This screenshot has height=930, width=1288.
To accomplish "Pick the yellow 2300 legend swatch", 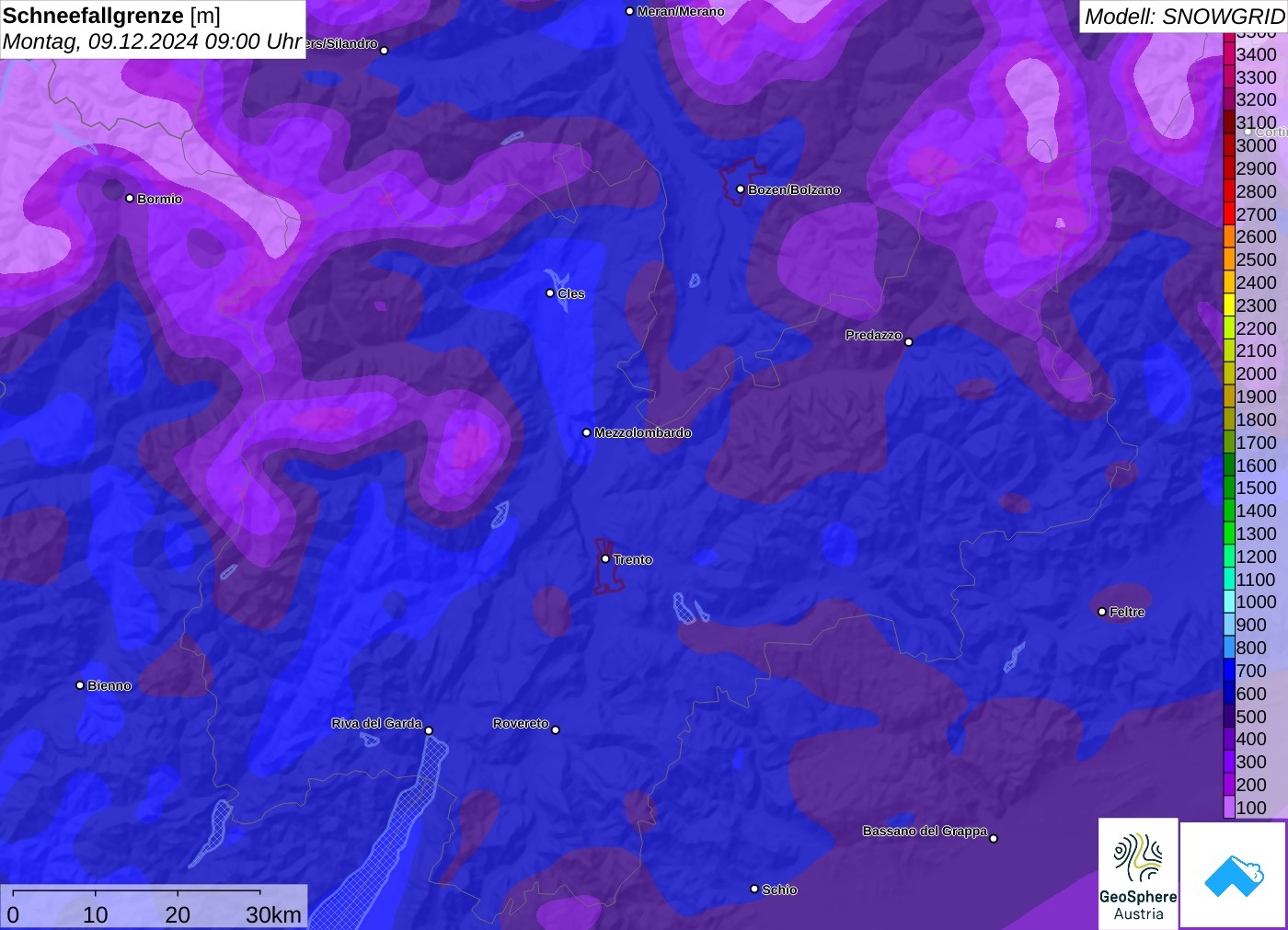I will (x=1229, y=305).
